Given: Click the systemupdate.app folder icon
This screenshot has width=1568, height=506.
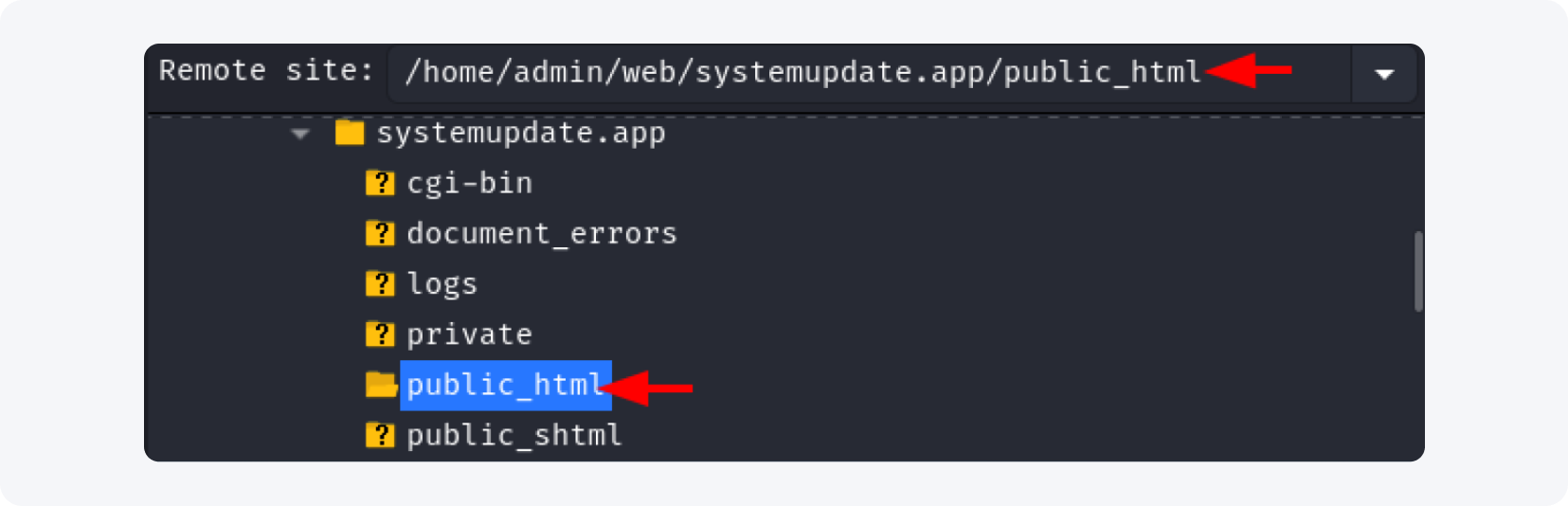Looking at the screenshot, I should 350,133.
